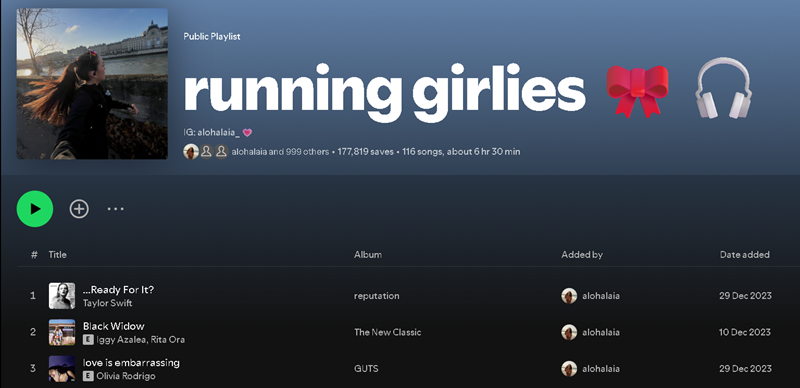The width and height of the screenshot is (800, 388).
Task: Open the three-dot more options menu
Action: click(115, 209)
